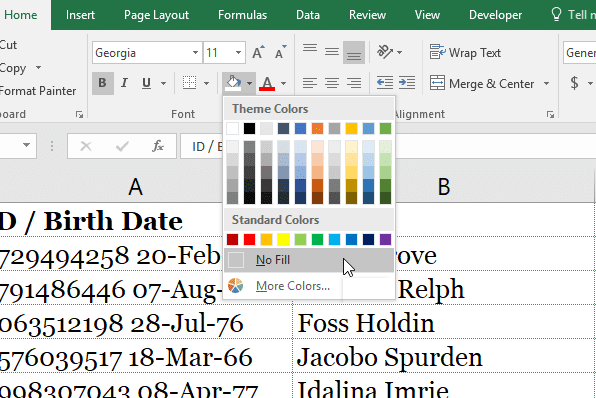Click the Orientation text rotate icon

385,52
